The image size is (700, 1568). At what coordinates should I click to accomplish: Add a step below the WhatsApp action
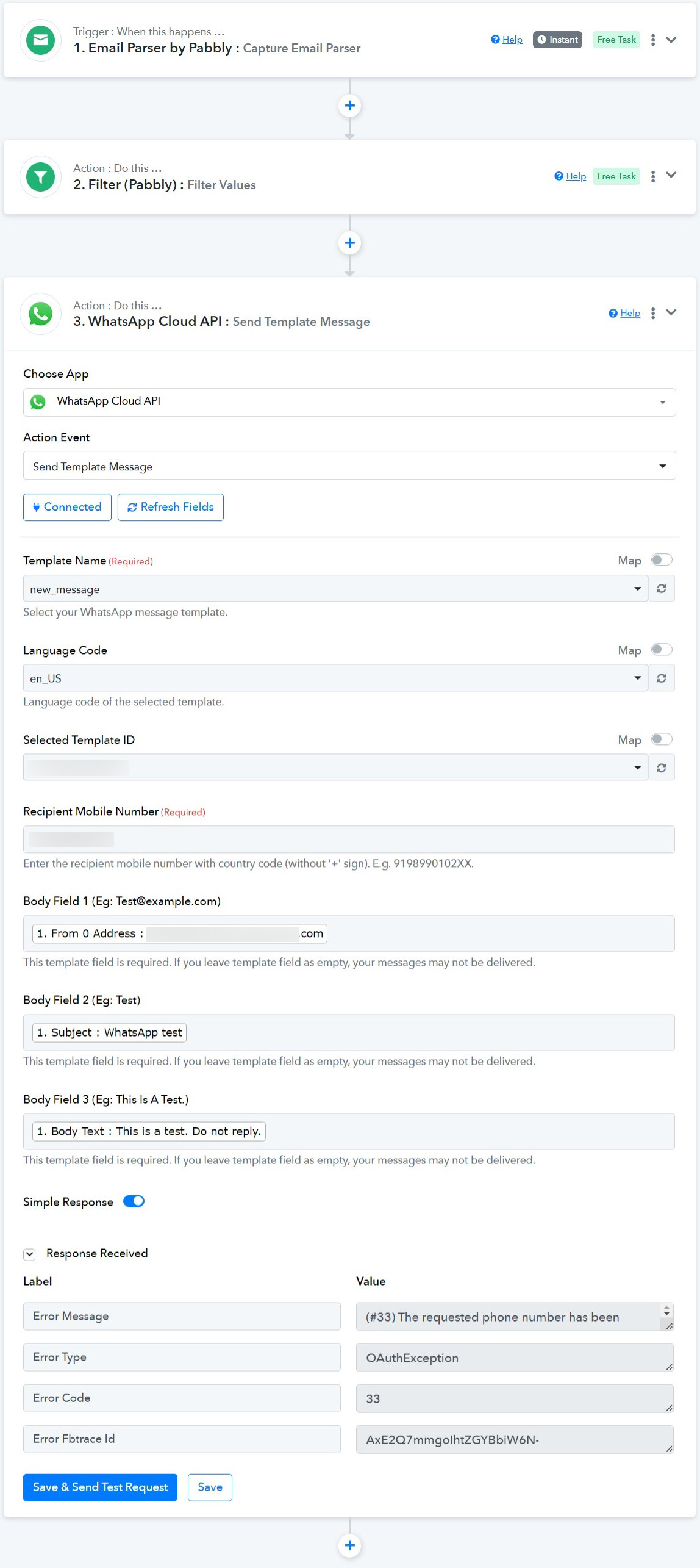click(x=349, y=1545)
